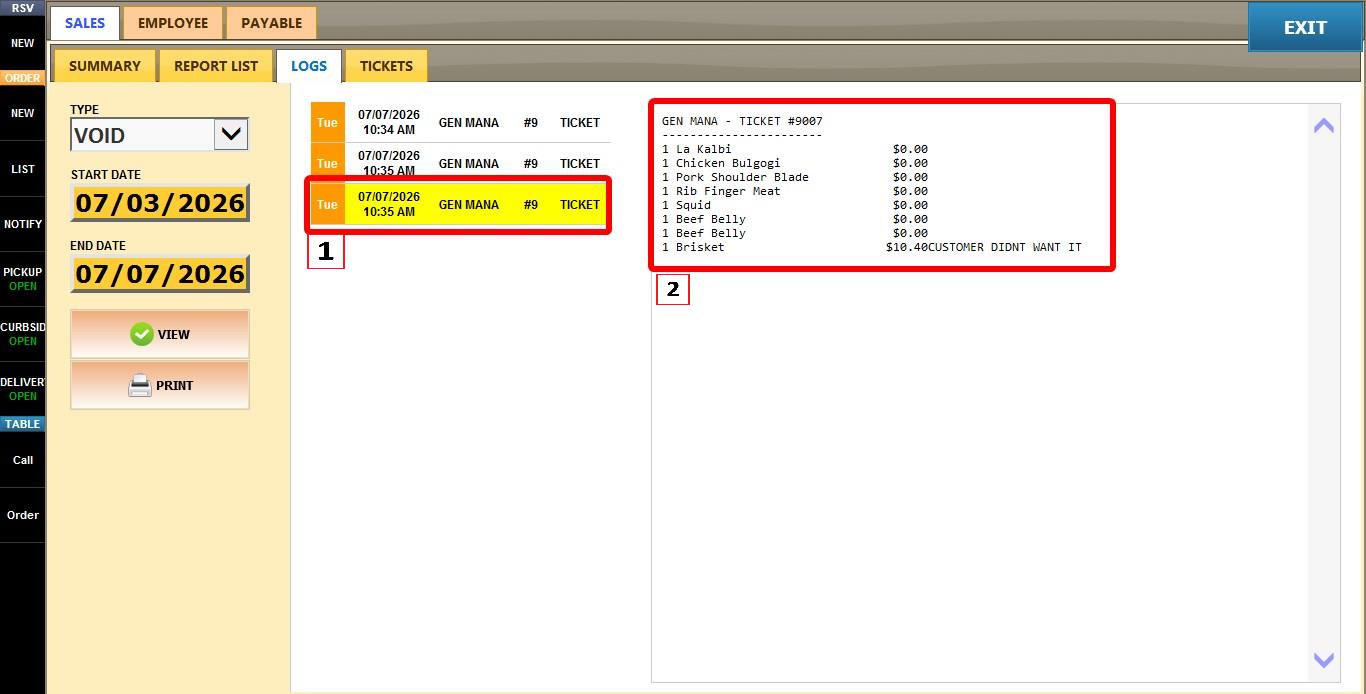Click the EXIT button
This screenshot has width=1366, height=694.
1305,27
